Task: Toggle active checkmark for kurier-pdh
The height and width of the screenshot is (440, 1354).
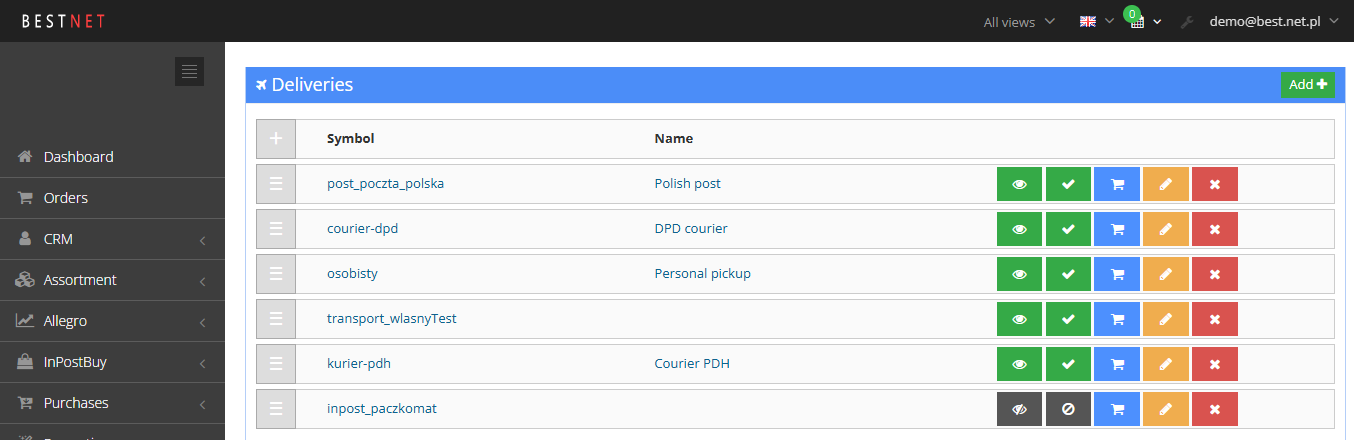Action: tap(1068, 364)
